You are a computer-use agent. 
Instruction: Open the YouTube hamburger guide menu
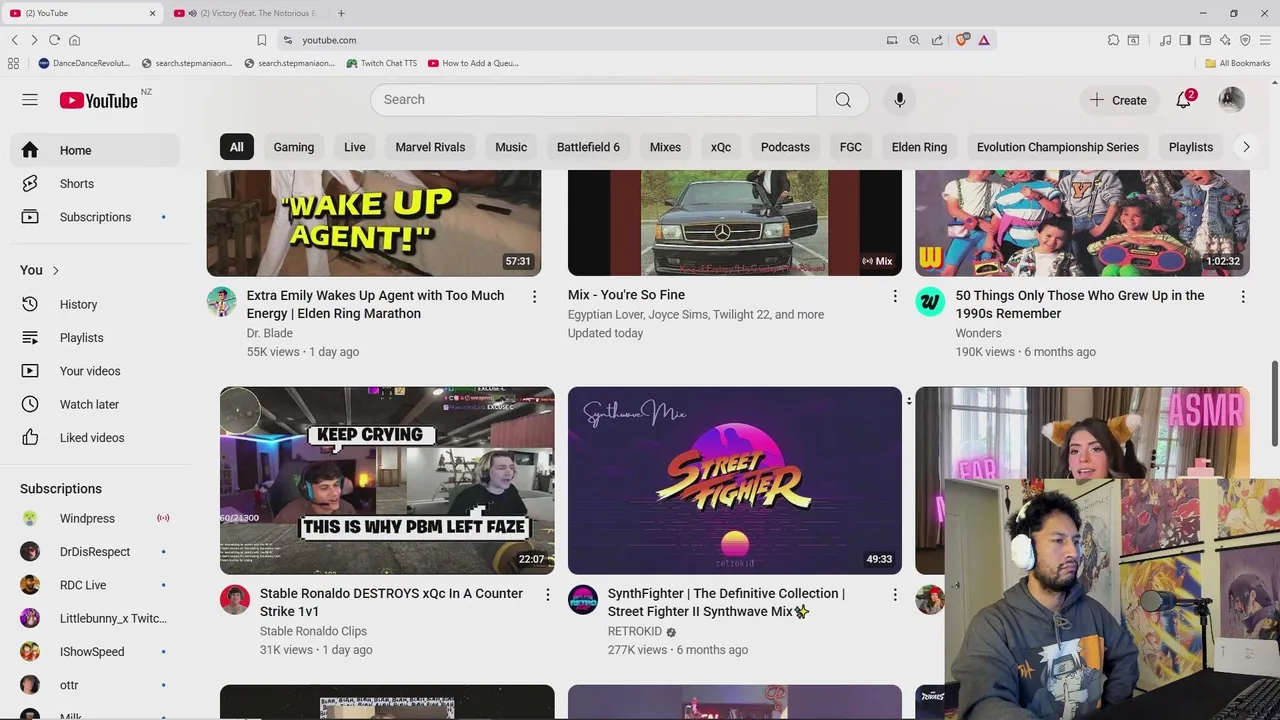click(x=30, y=100)
